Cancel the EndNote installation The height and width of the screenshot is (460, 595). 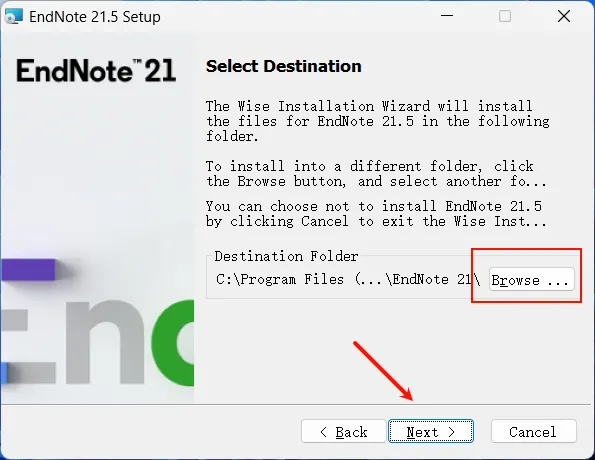534,431
